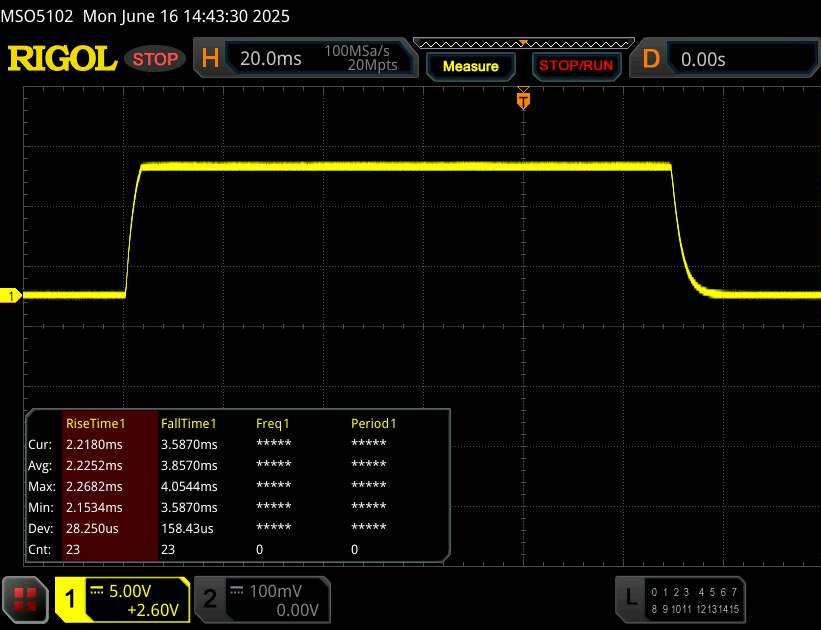
Task: Click the rise time deviation 28.250us
Action: point(92,528)
